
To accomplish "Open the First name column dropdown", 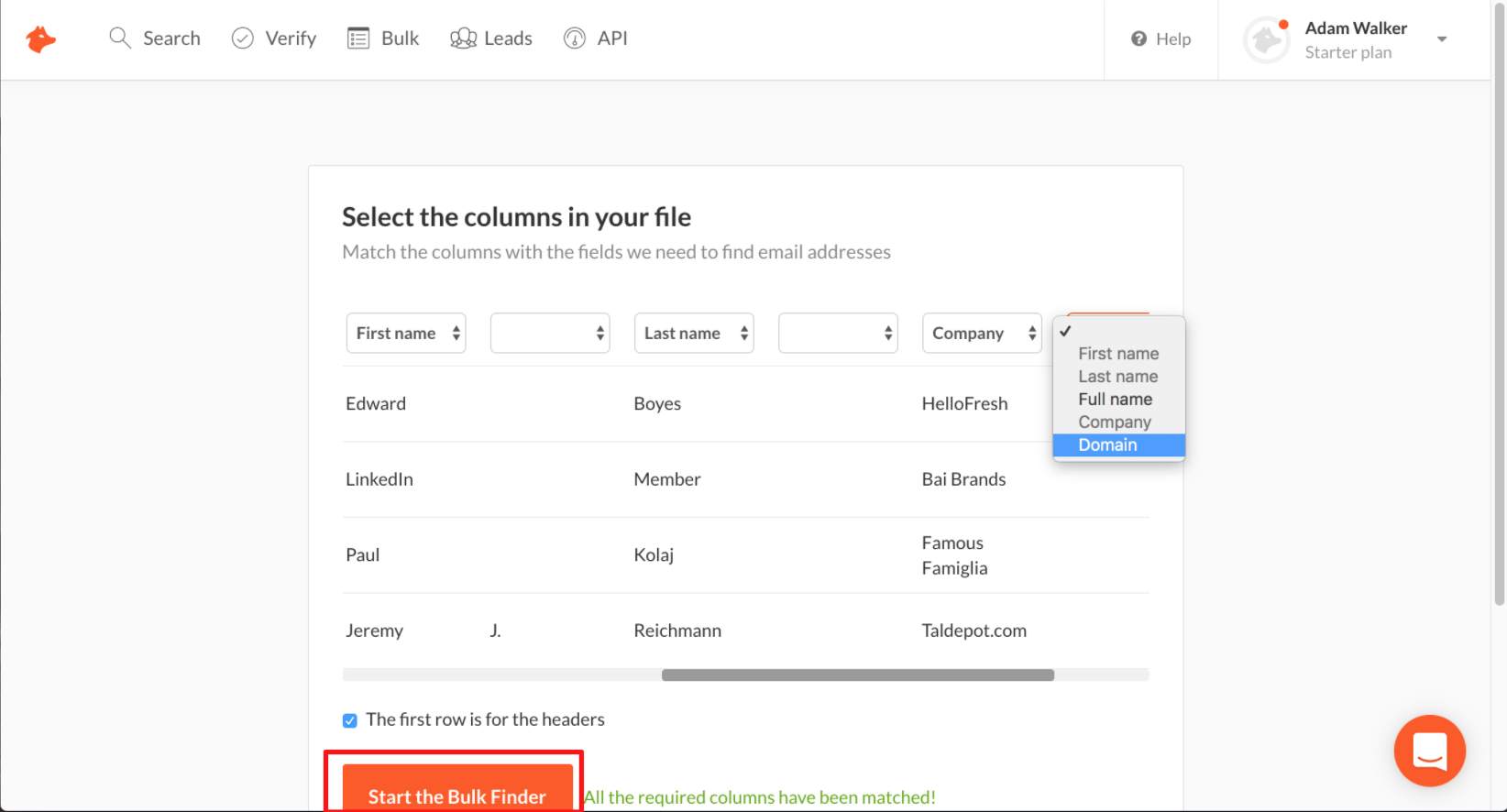I will pyautogui.click(x=406, y=334).
